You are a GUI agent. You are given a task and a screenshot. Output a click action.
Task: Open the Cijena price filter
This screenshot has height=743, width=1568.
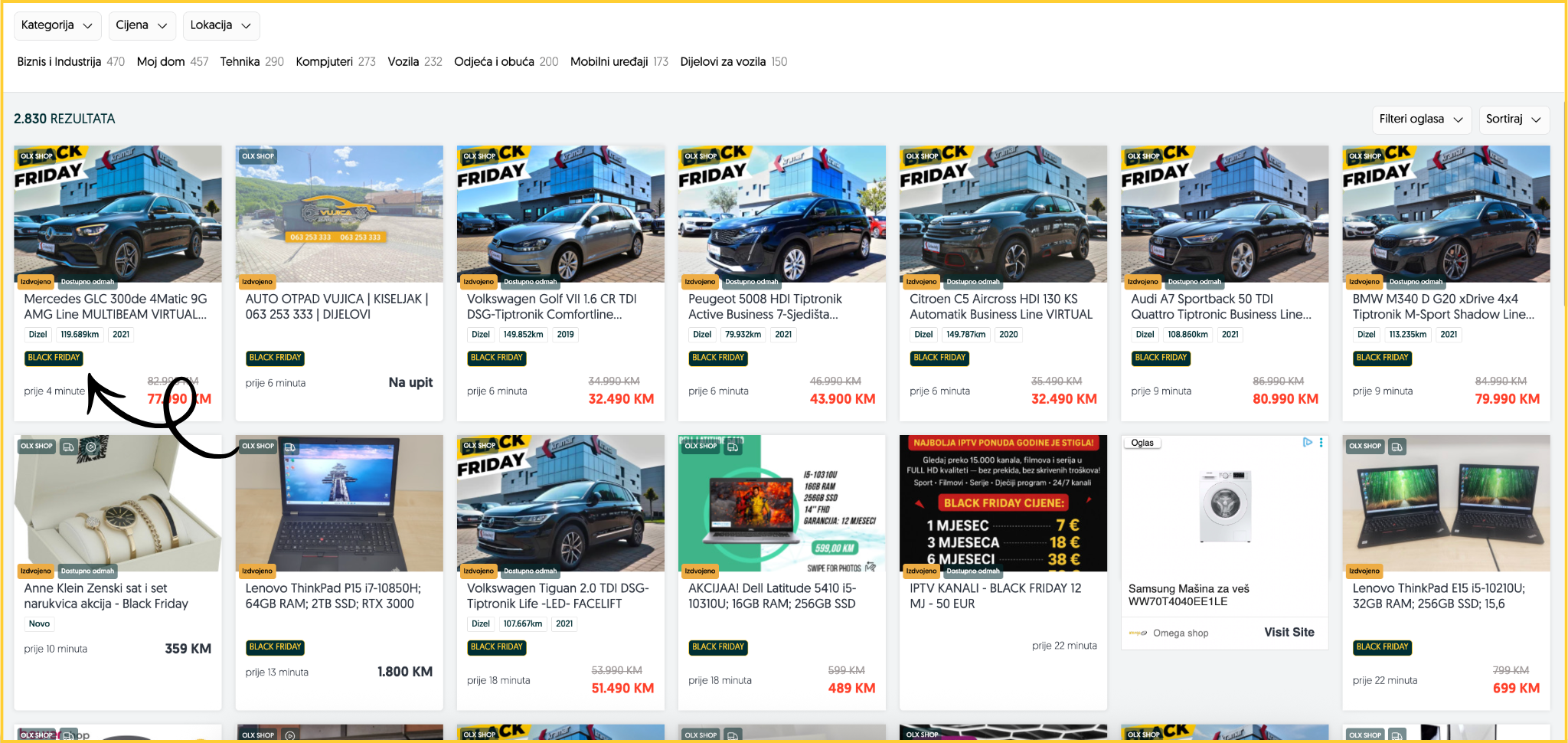[142, 25]
